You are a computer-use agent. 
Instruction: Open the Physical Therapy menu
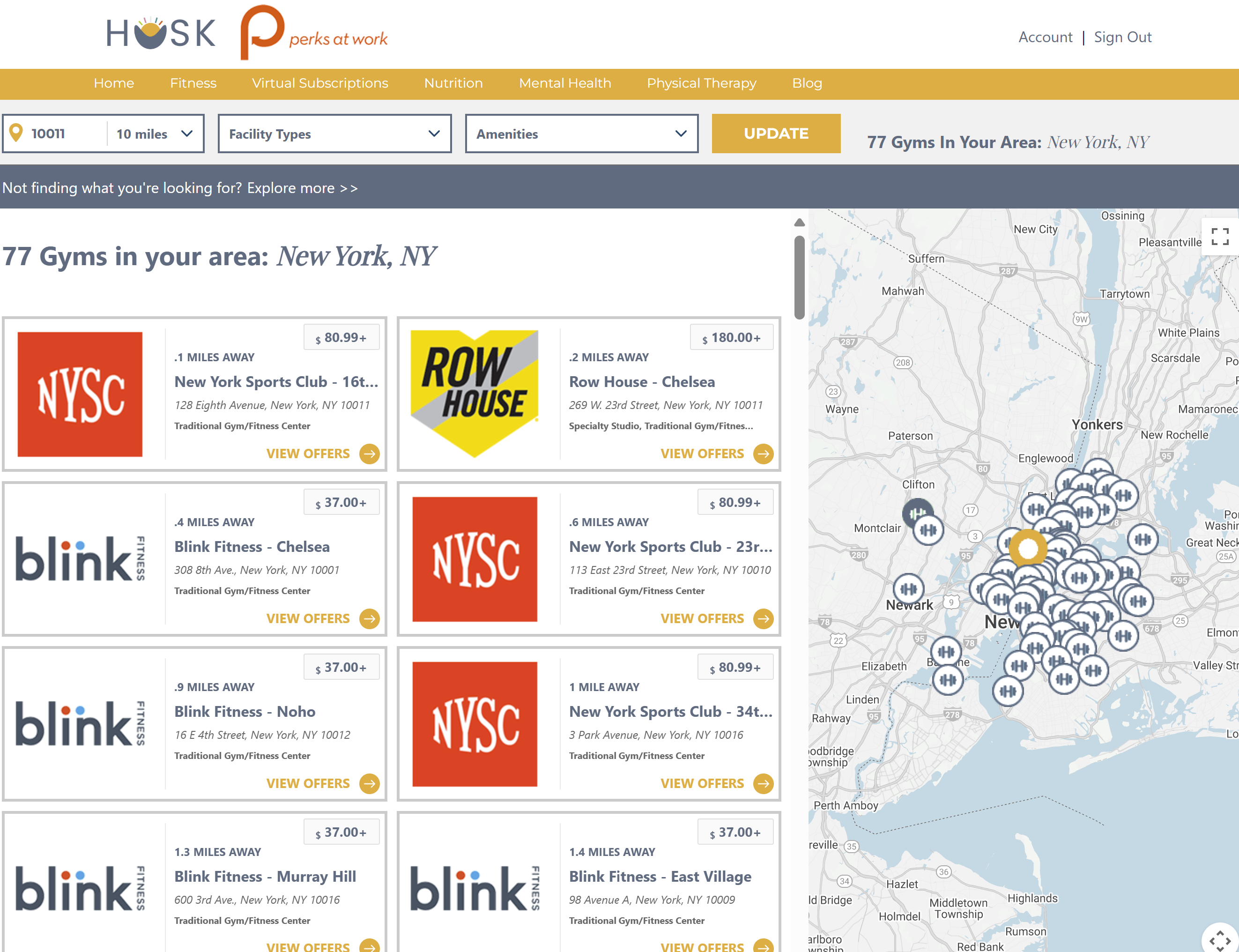(x=701, y=83)
